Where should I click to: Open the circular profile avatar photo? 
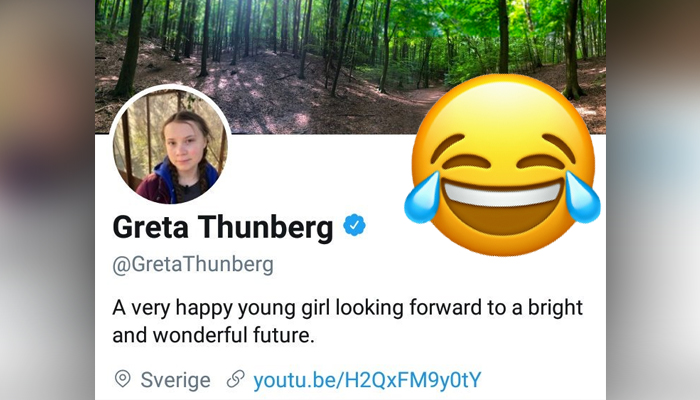point(170,145)
